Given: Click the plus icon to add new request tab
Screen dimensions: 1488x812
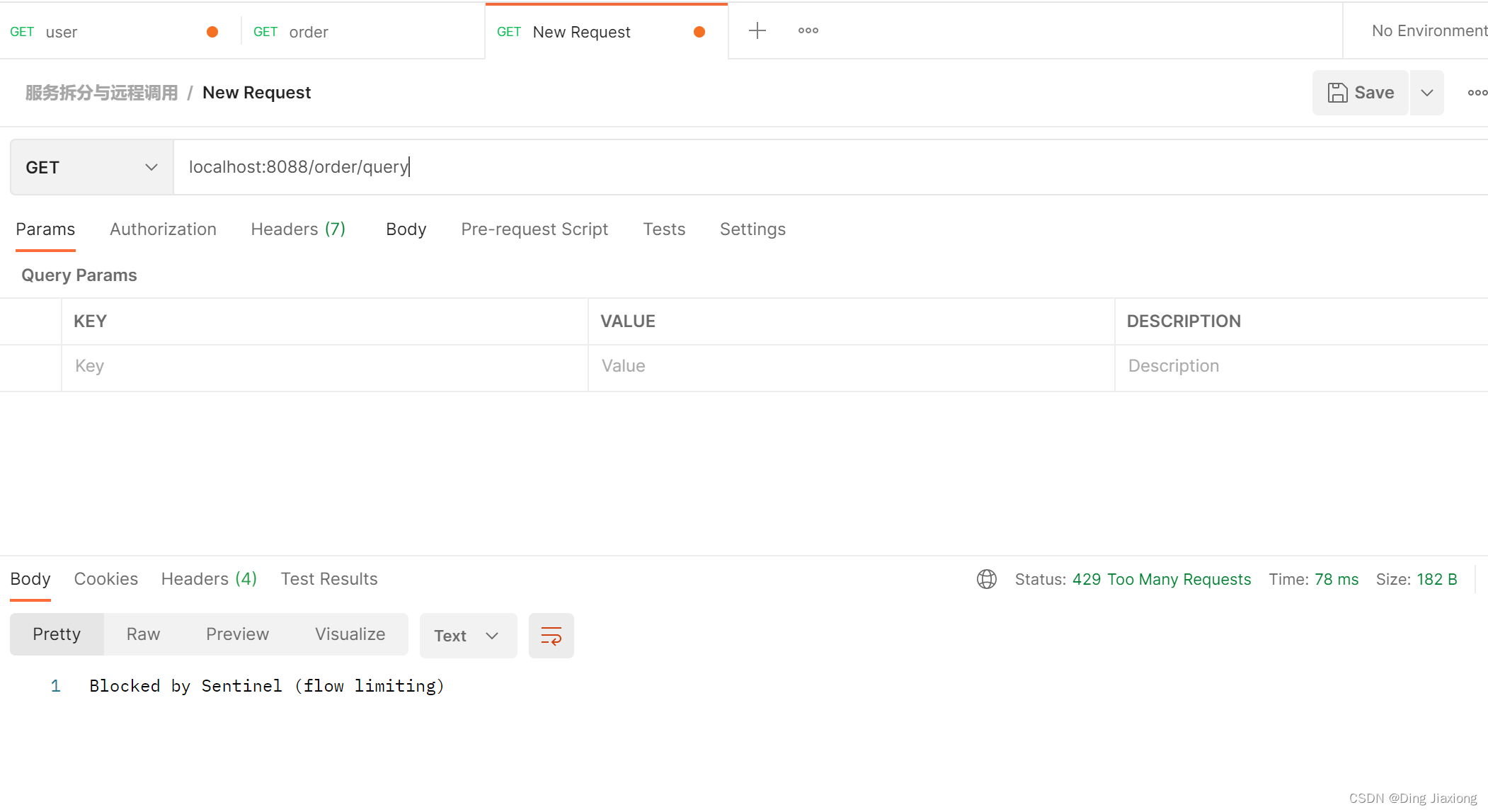Looking at the screenshot, I should tap(757, 31).
